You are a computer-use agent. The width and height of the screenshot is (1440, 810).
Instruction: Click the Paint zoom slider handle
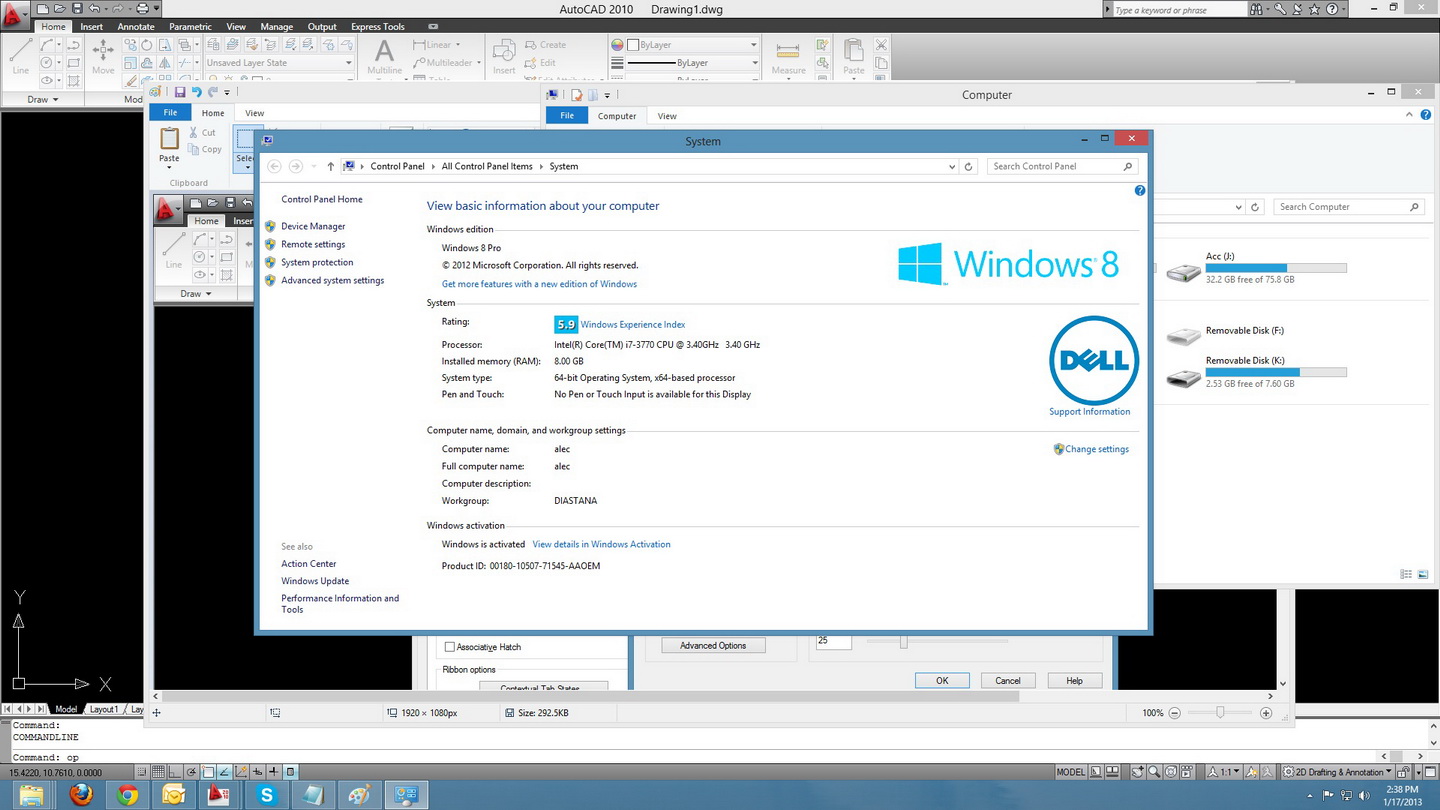click(x=1220, y=713)
